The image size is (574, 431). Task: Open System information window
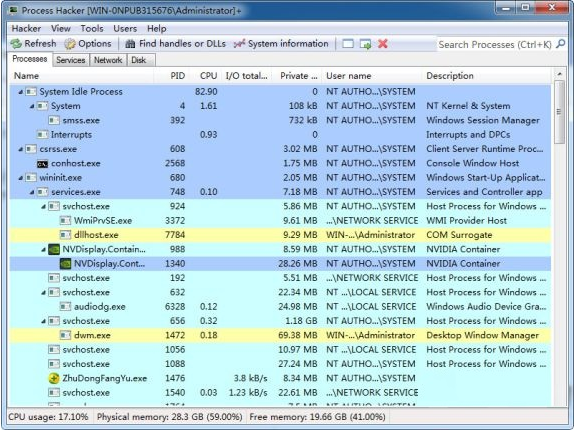[x=281, y=44]
